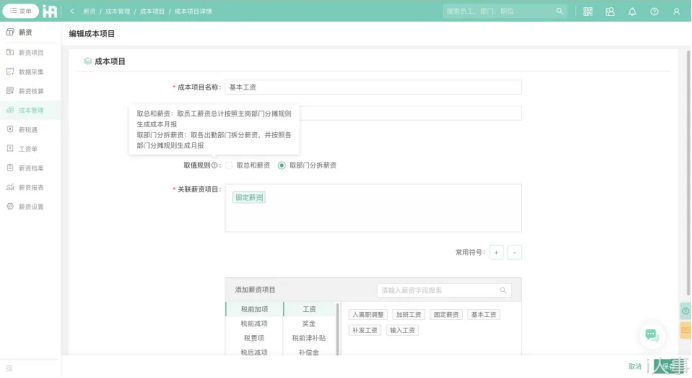Collapse the sidebar with bottom-left icon
The image size is (692, 378).
[x=9, y=368]
